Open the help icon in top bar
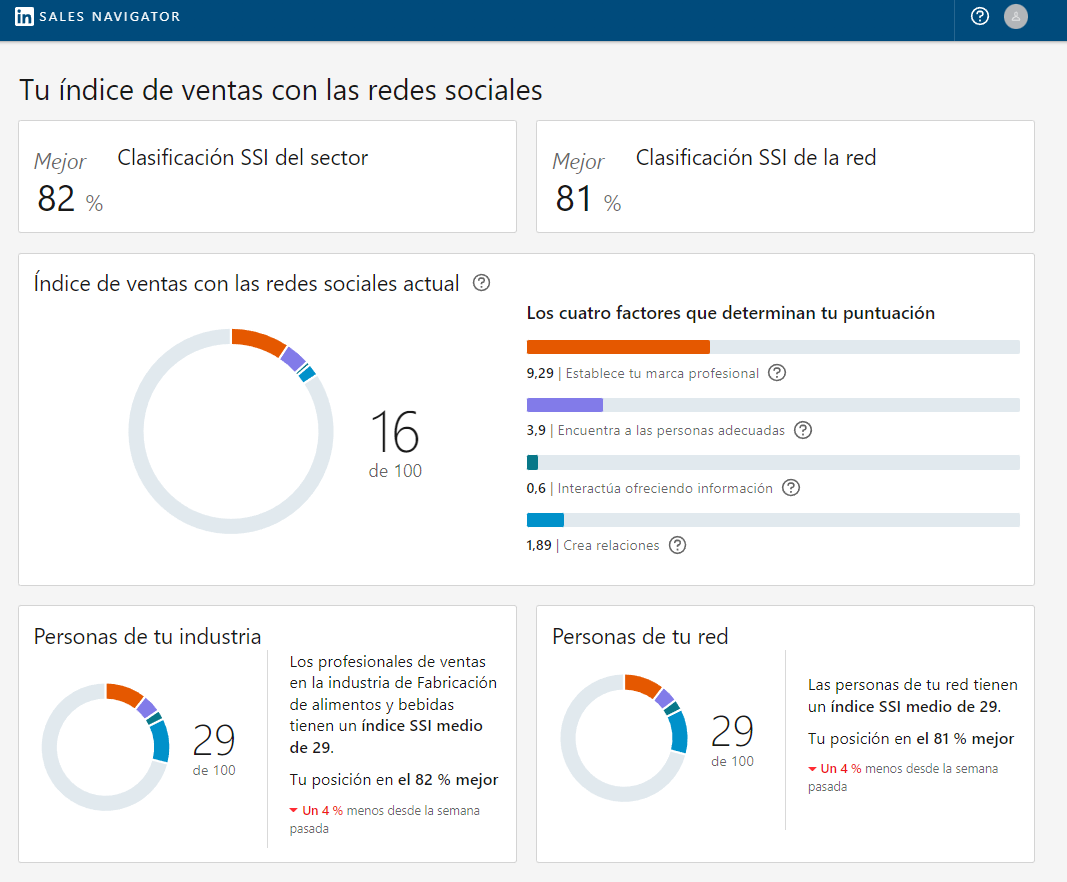Viewport: 1067px width, 882px height. (979, 16)
